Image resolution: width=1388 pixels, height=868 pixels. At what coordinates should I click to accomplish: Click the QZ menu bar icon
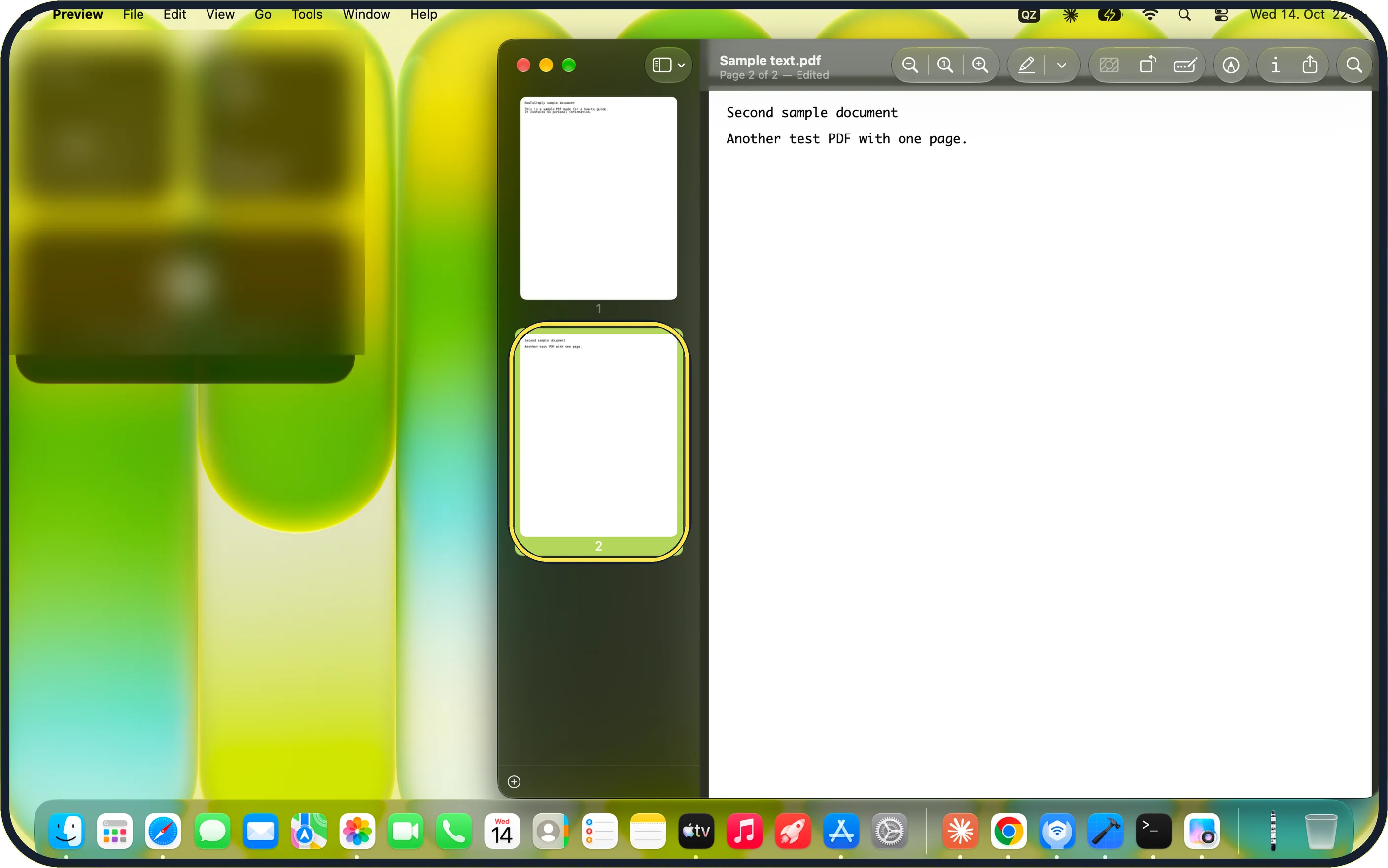click(1029, 15)
